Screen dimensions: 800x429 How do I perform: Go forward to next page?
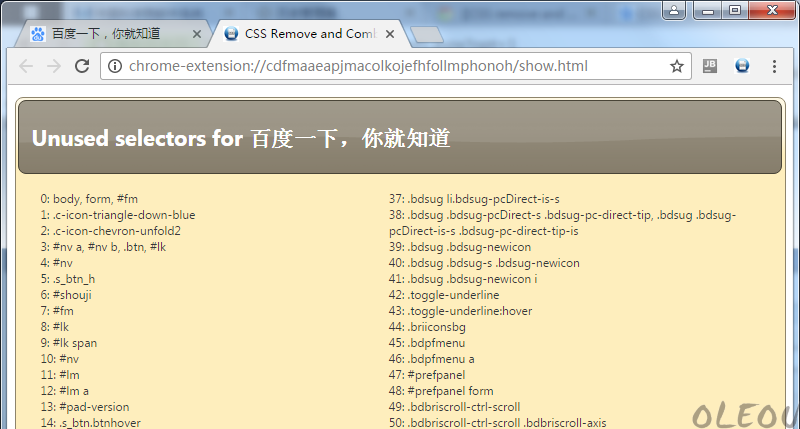click(x=54, y=66)
